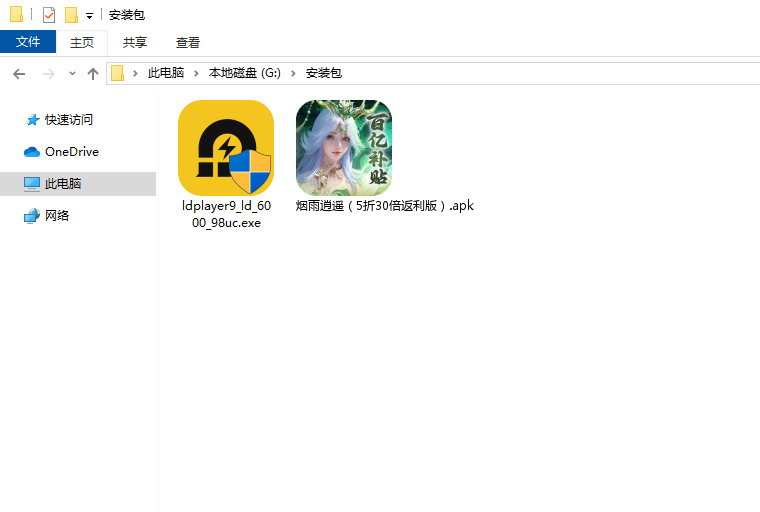
Task: Switch to the 共享 ribbon tab
Action: point(135,42)
